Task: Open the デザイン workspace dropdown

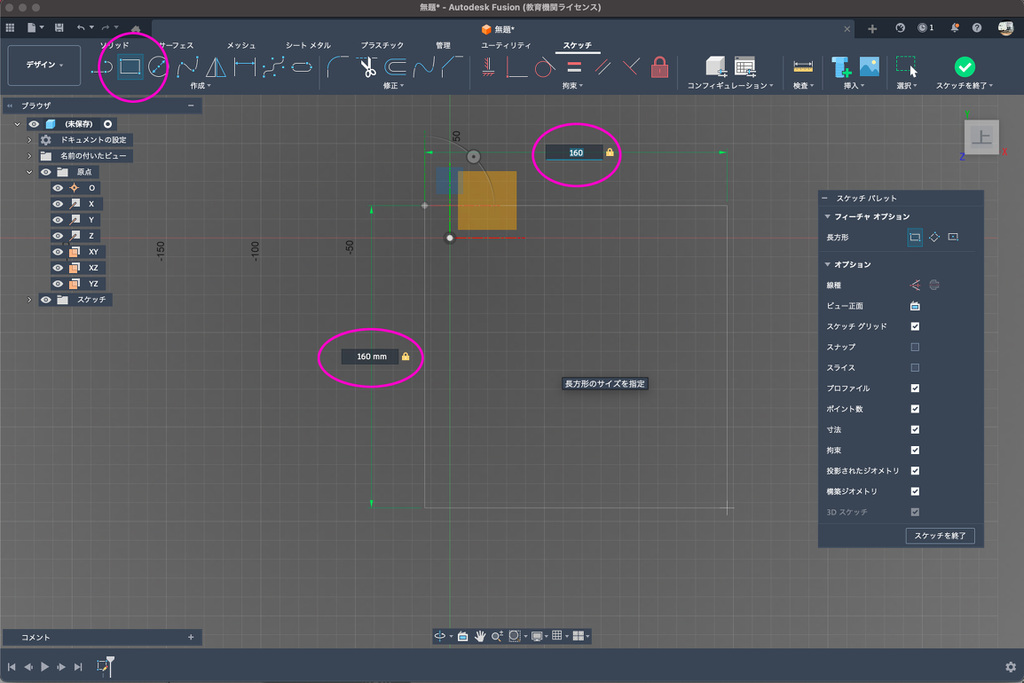Action: point(44,65)
